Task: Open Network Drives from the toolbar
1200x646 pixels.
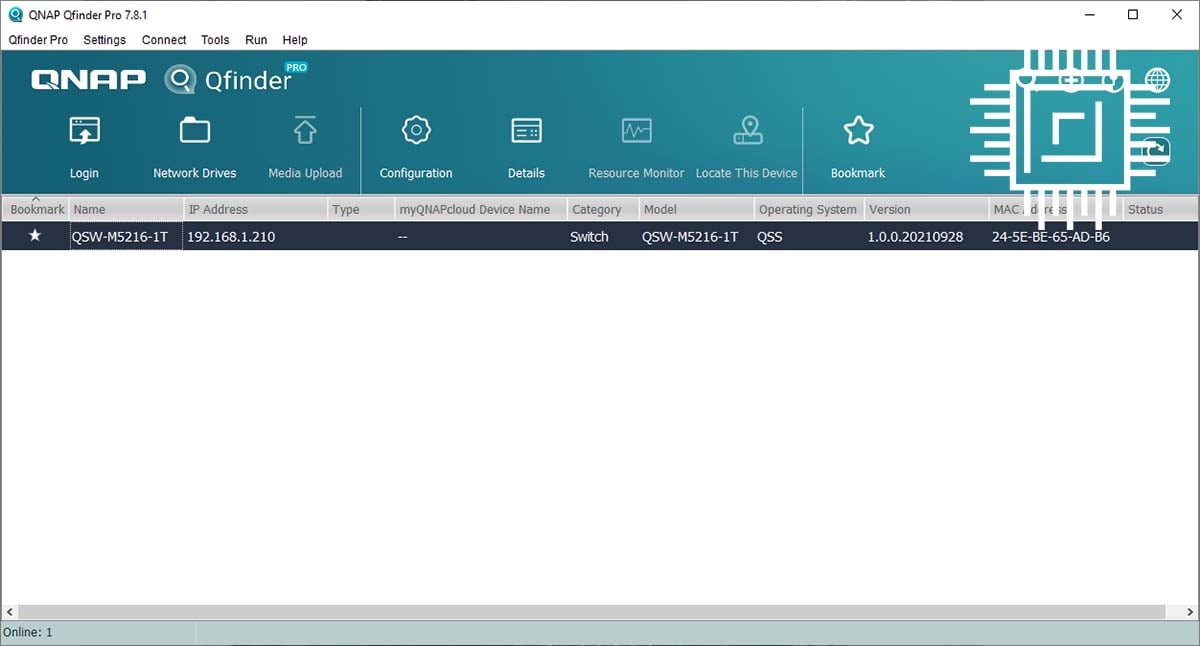Action: [x=195, y=131]
